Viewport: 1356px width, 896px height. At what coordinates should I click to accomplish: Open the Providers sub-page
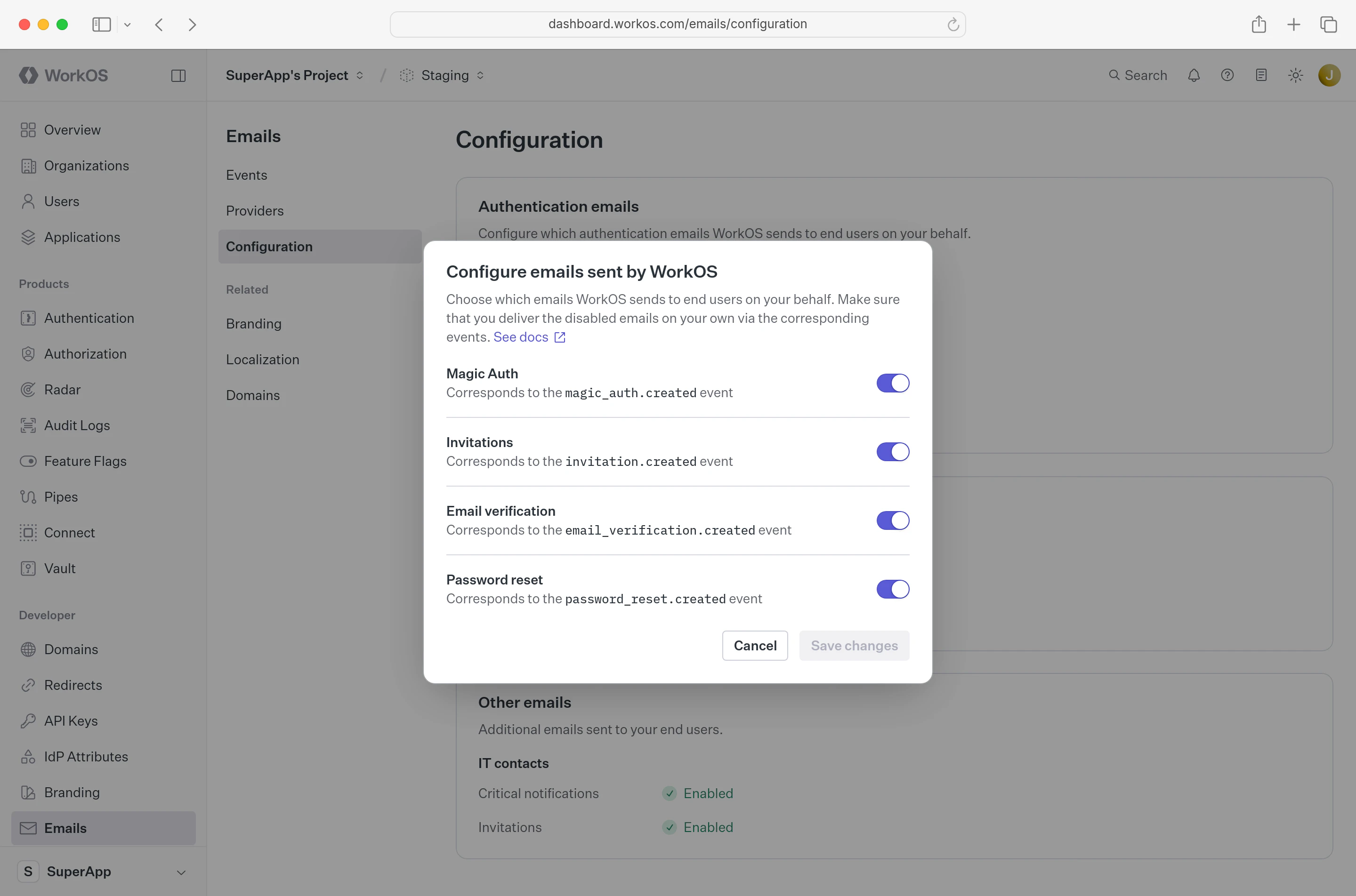(x=254, y=211)
